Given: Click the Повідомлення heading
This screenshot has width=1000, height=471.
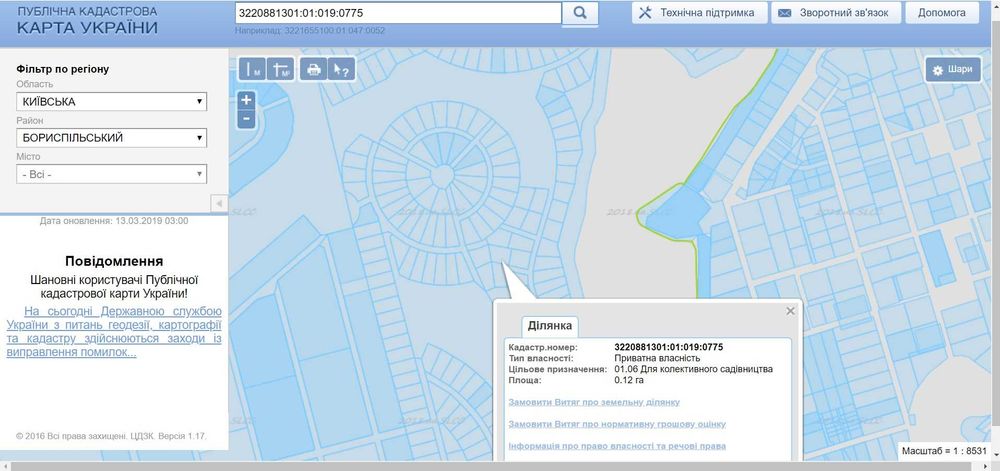Looking at the screenshot, I should point(114,261).
